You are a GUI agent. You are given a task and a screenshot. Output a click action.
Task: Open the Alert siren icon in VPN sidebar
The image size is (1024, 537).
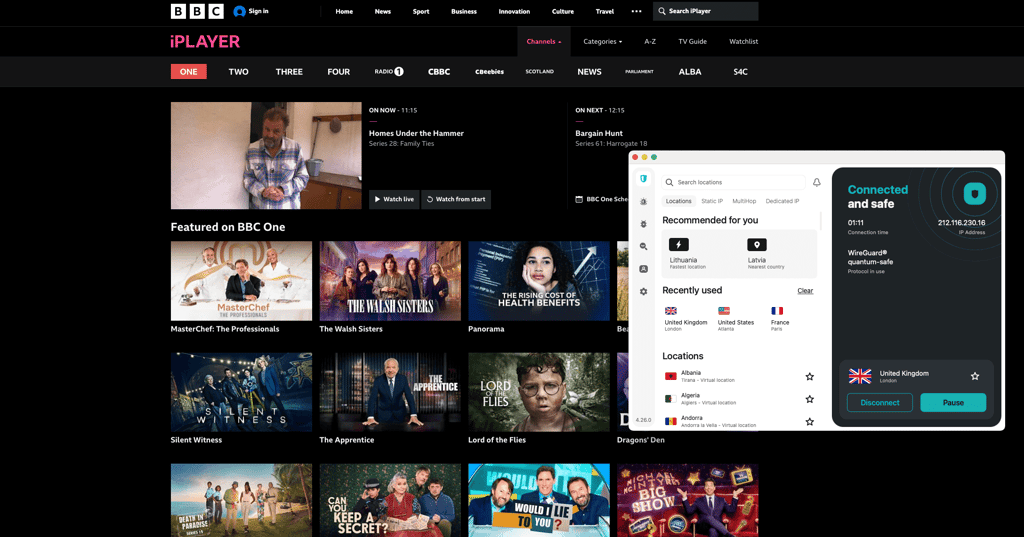pyautogui.click(x=643, y=202)
